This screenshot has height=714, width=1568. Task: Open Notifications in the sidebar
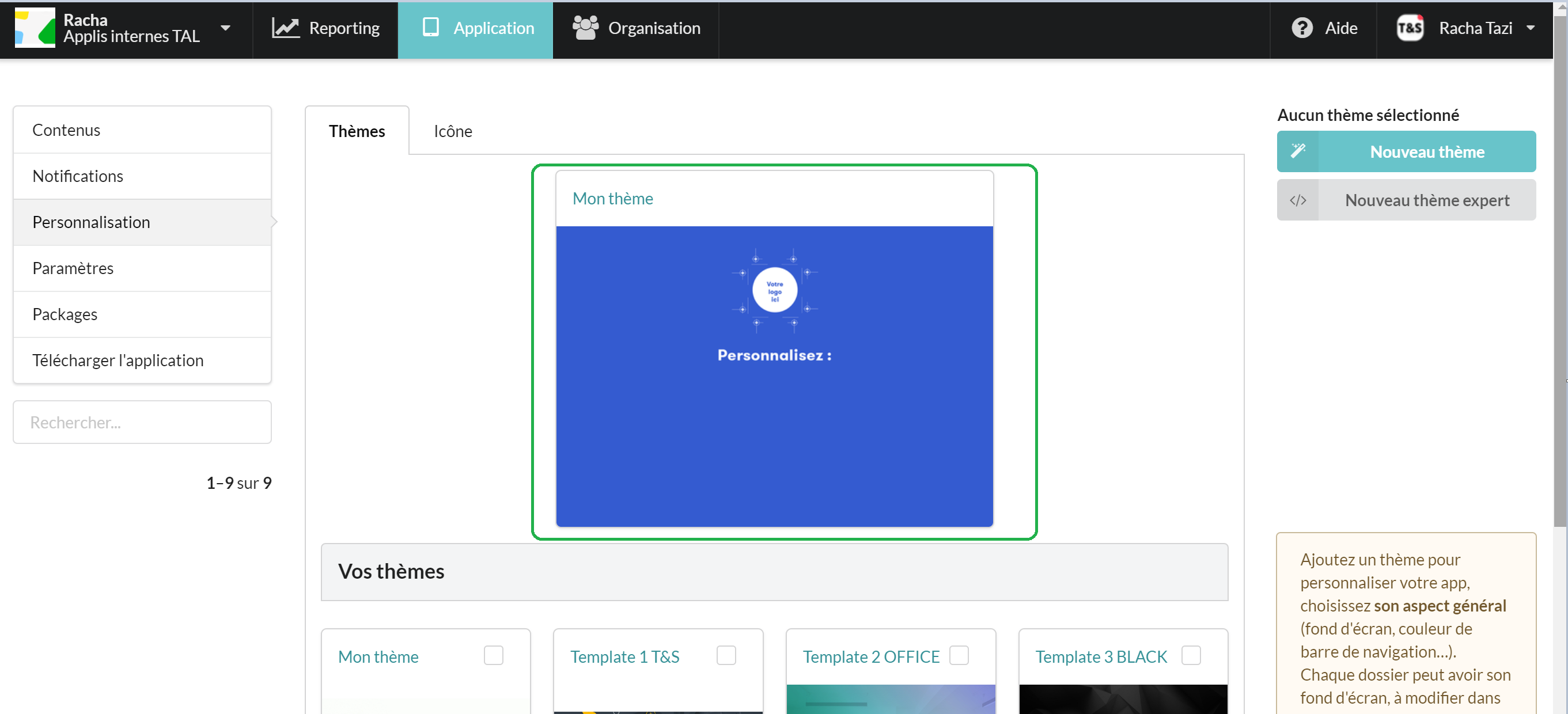click(142, 176)
